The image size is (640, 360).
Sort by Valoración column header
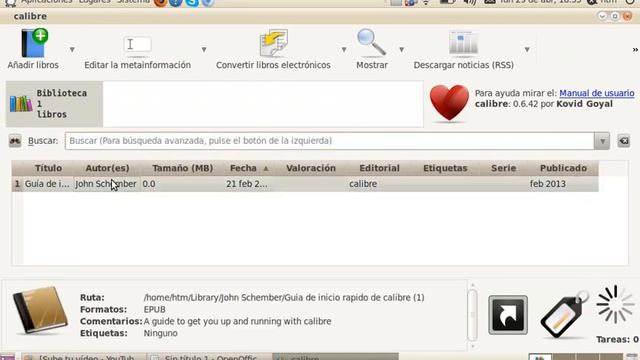(x=311, y=168)
